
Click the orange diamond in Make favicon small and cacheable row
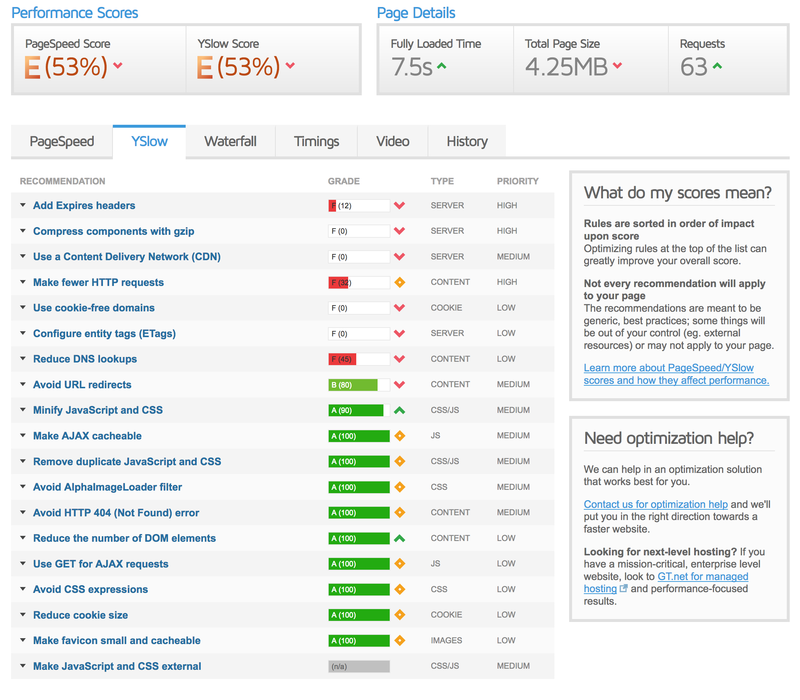[x=400, y=640]
